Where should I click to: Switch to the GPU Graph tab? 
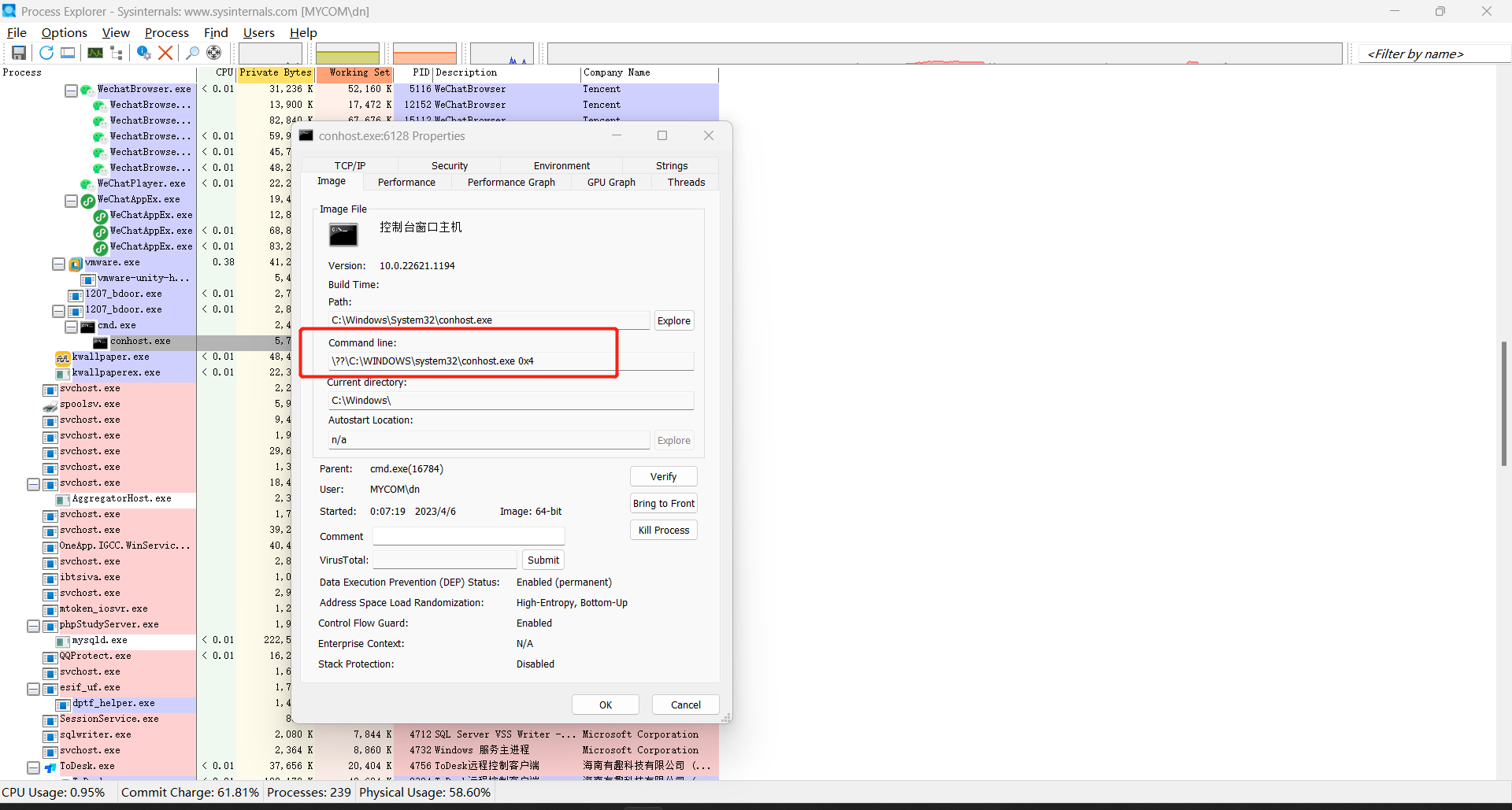[611, 182]
